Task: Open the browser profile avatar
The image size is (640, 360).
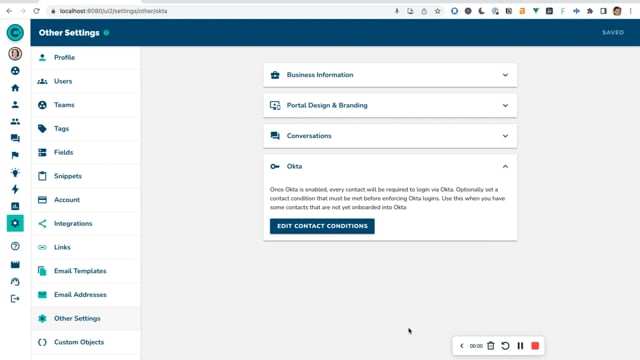Action: pos(617,11)
